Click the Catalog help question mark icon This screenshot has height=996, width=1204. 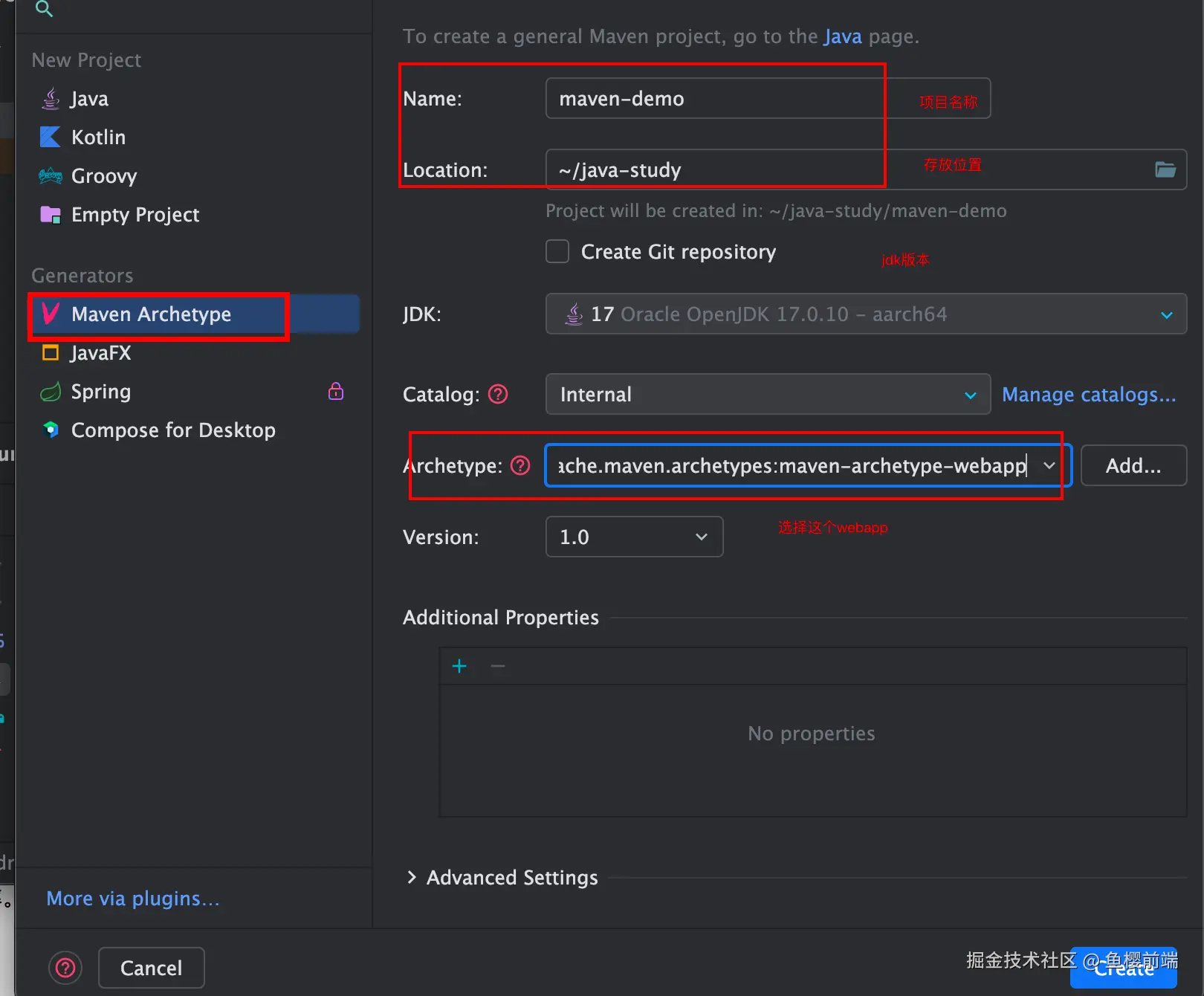click(498, 394)
